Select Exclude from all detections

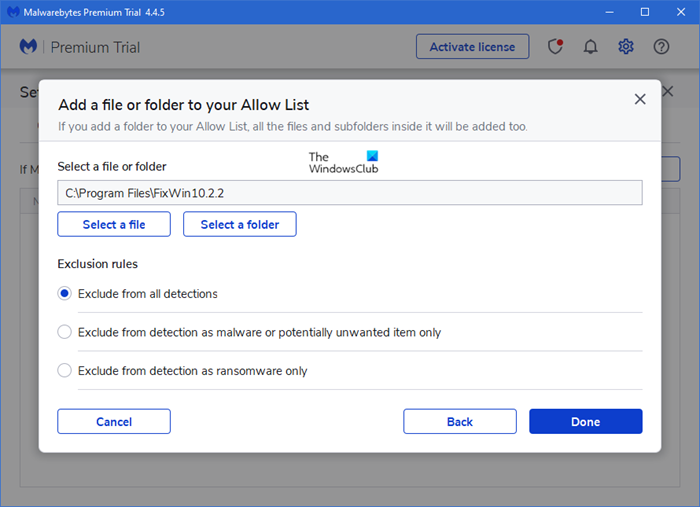click(x=65, y=294)
